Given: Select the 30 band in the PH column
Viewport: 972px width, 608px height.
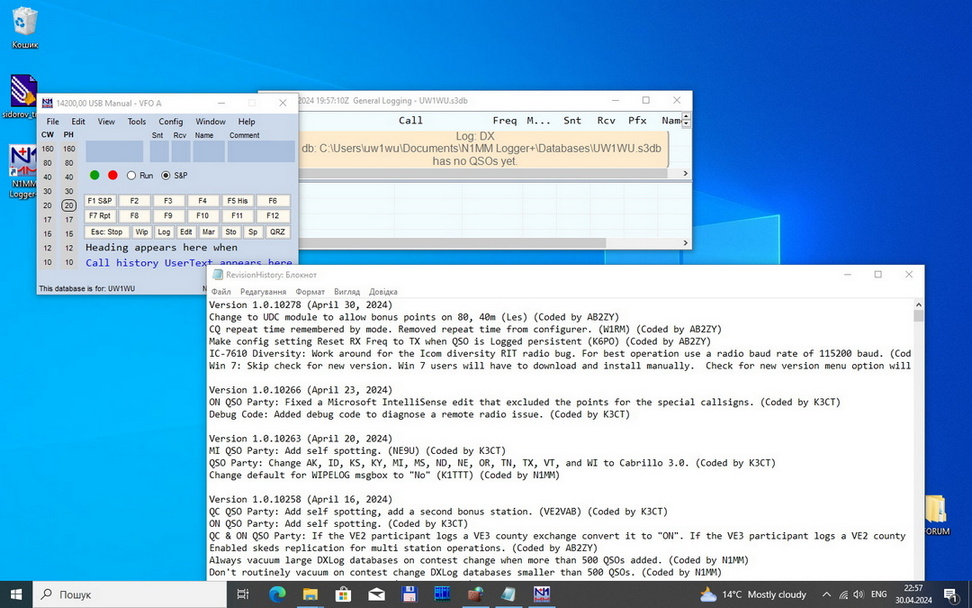Looking at the screenshot, I should coord(69,192).
